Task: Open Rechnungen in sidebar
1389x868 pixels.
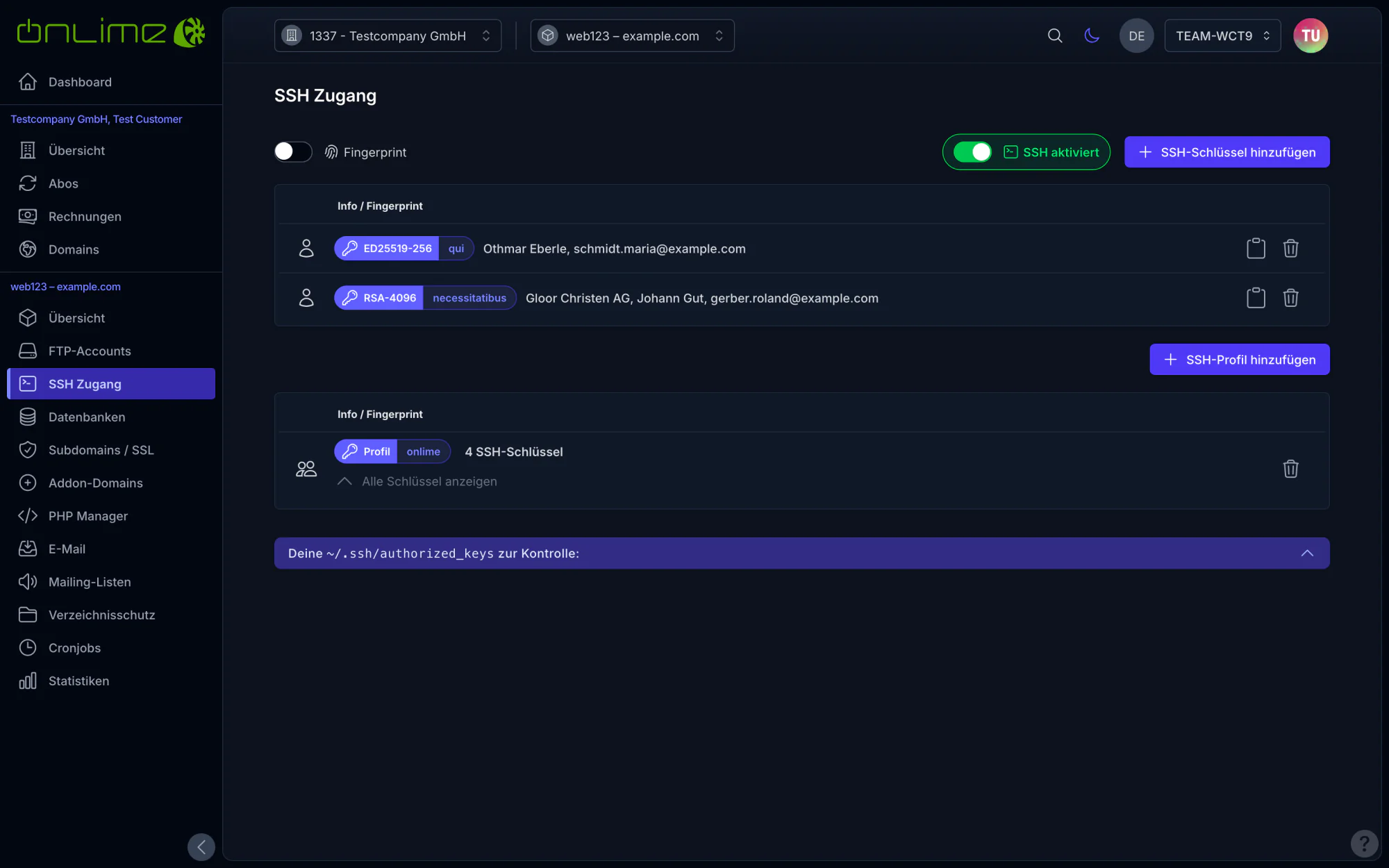Action: point(111,216)
